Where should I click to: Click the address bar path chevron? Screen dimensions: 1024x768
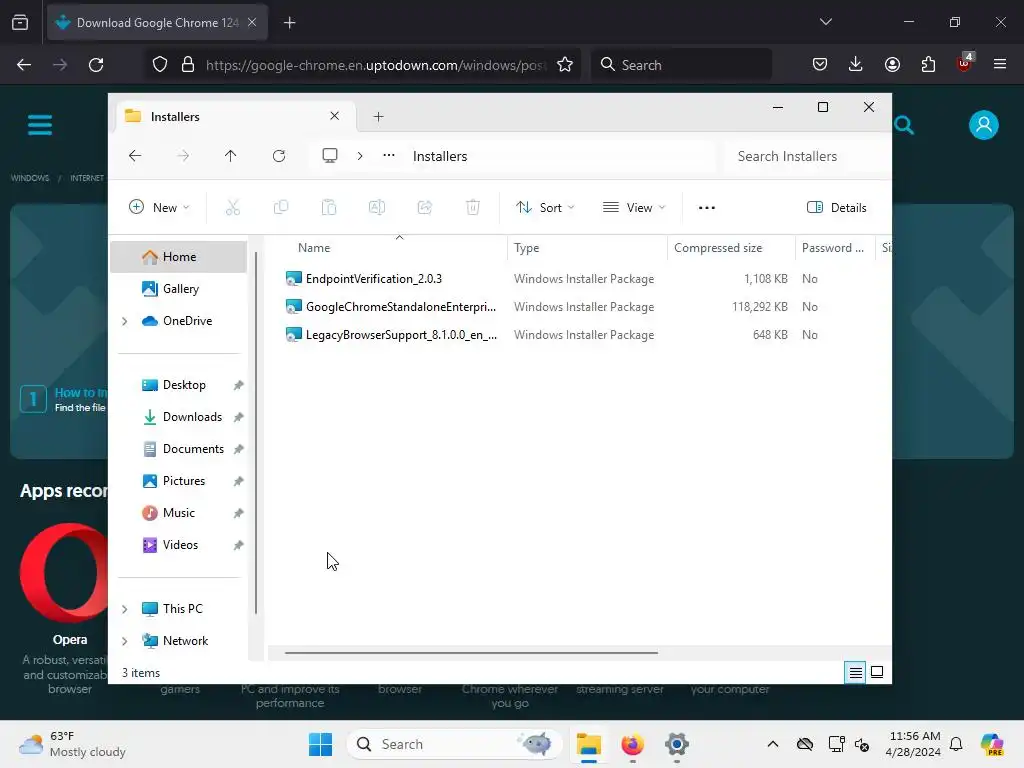tap(360, 156)
